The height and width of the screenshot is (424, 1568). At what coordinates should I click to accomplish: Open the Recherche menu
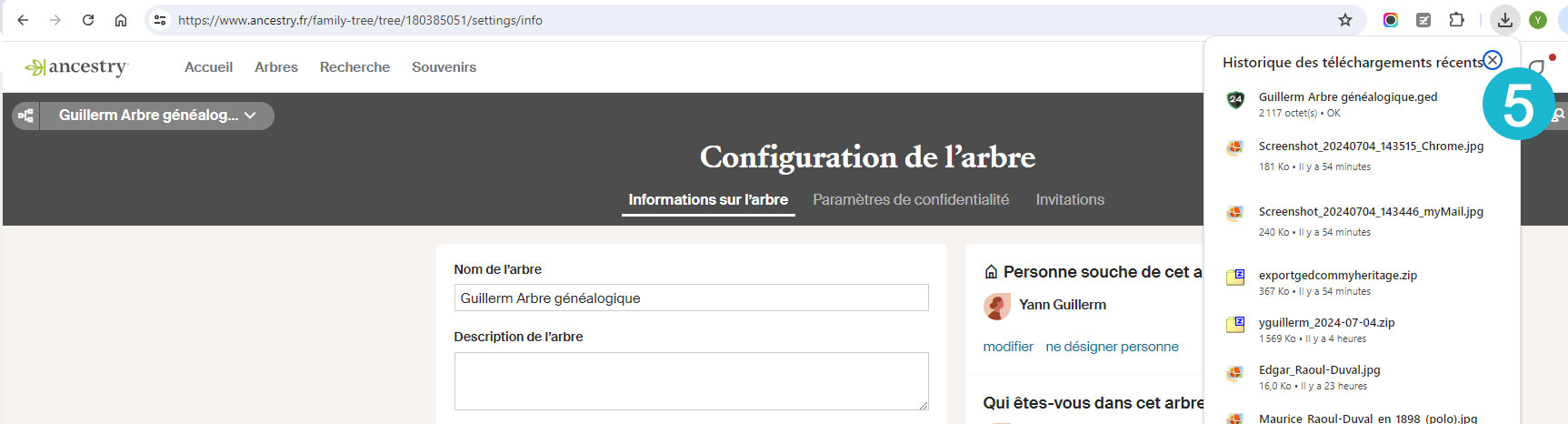pyautogui.click(x=355, y=67)
